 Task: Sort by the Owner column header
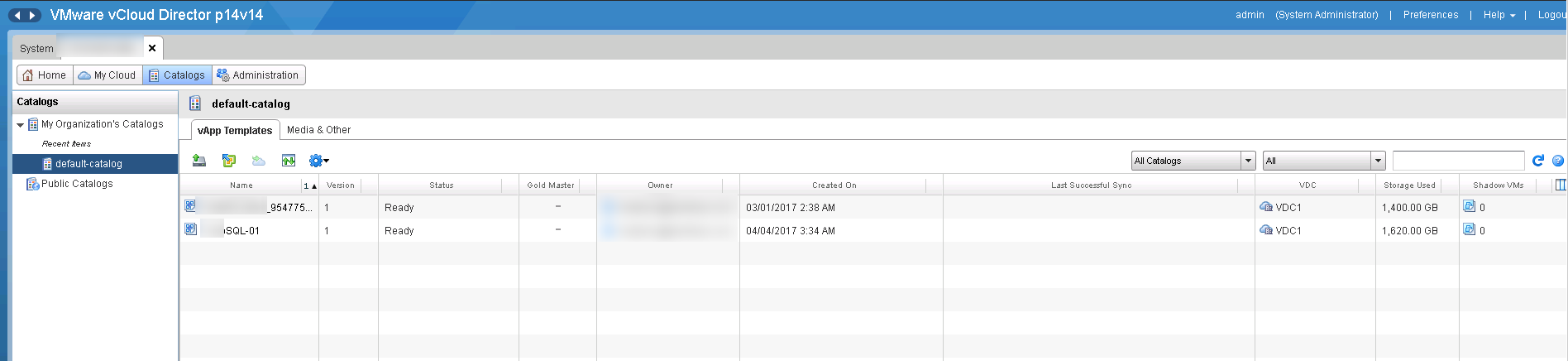tap(660, 185)
